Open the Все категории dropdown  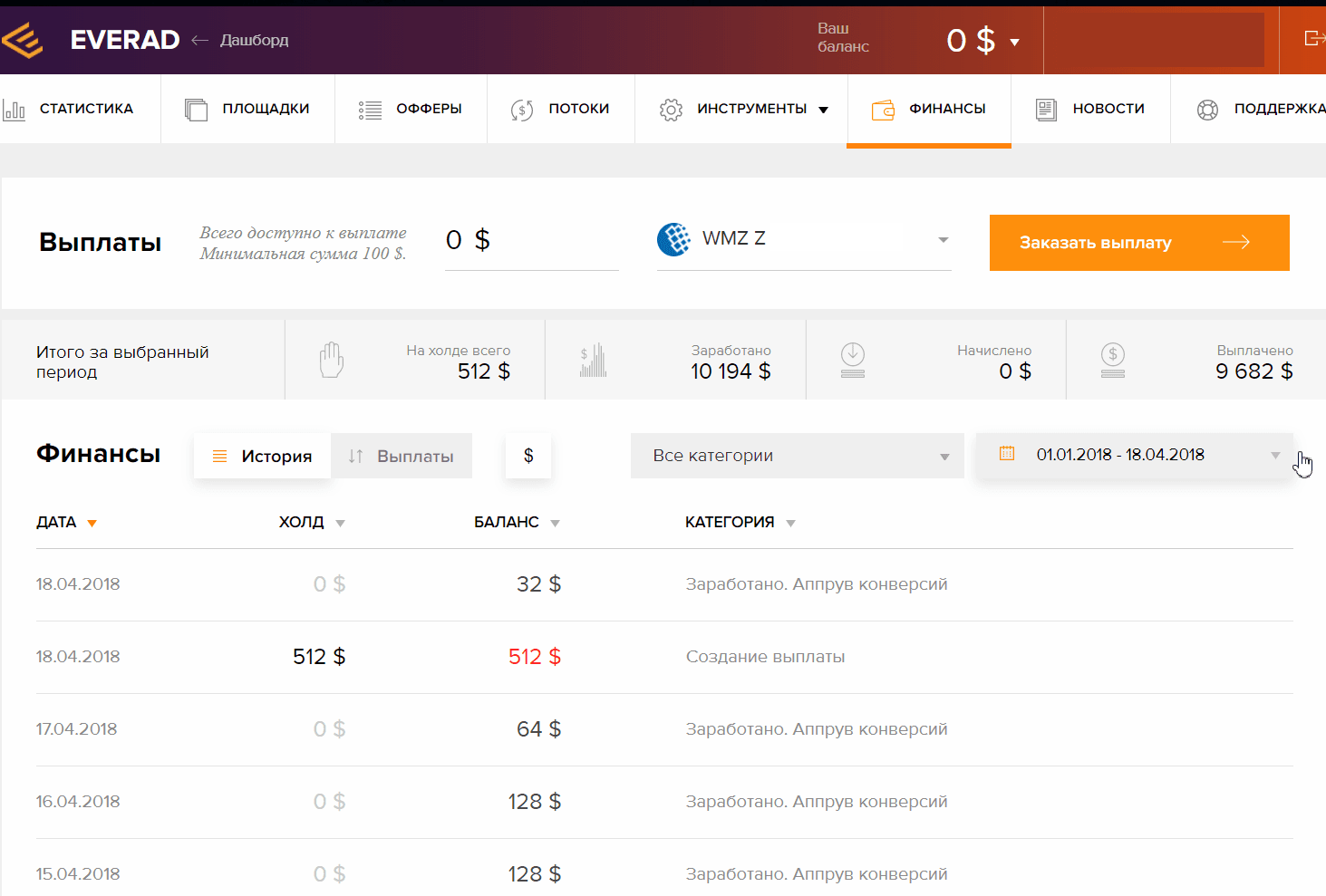798,456
